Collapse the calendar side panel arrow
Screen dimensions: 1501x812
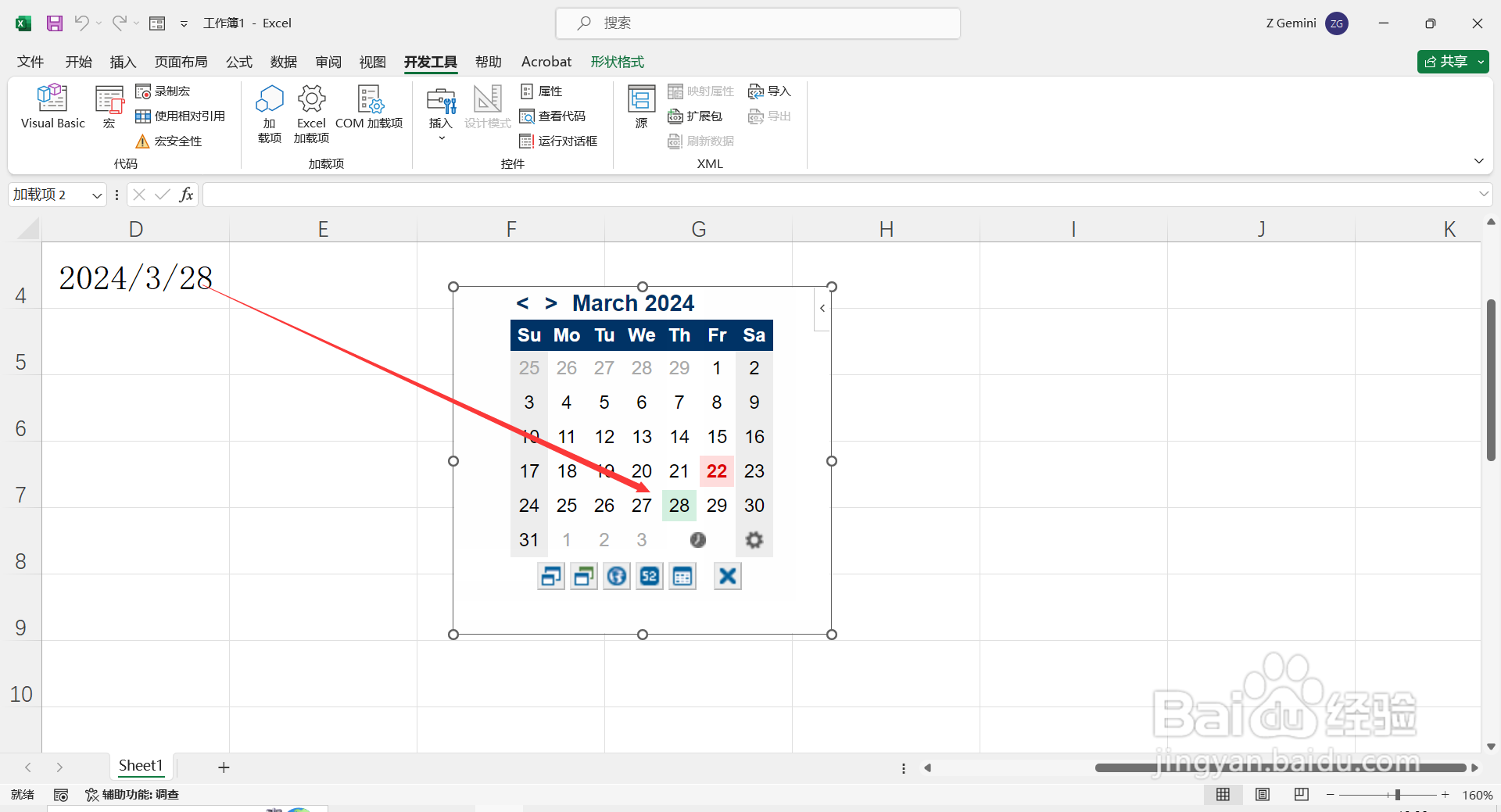(x=822, y=308)
